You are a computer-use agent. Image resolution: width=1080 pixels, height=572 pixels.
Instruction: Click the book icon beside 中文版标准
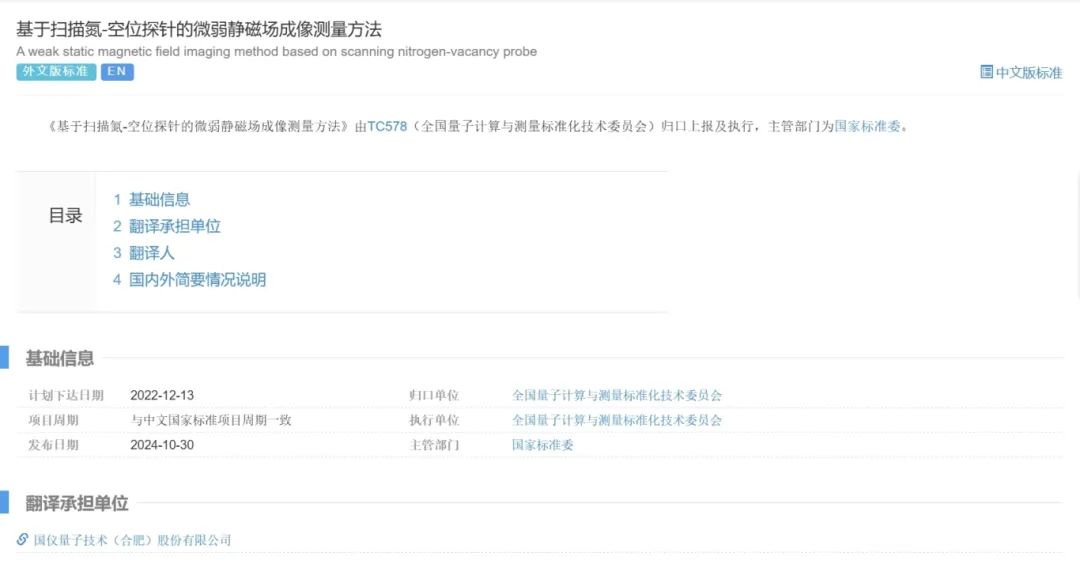pos(986,72)
